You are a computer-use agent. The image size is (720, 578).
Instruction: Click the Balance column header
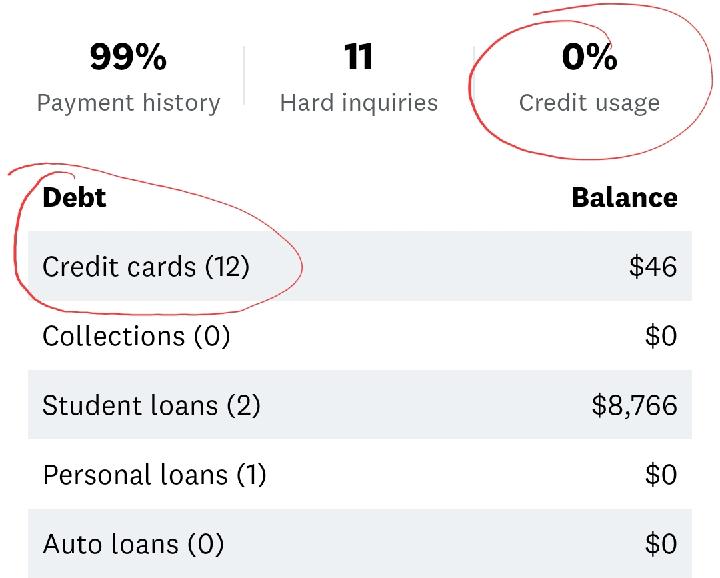click(x=624, y=197)
